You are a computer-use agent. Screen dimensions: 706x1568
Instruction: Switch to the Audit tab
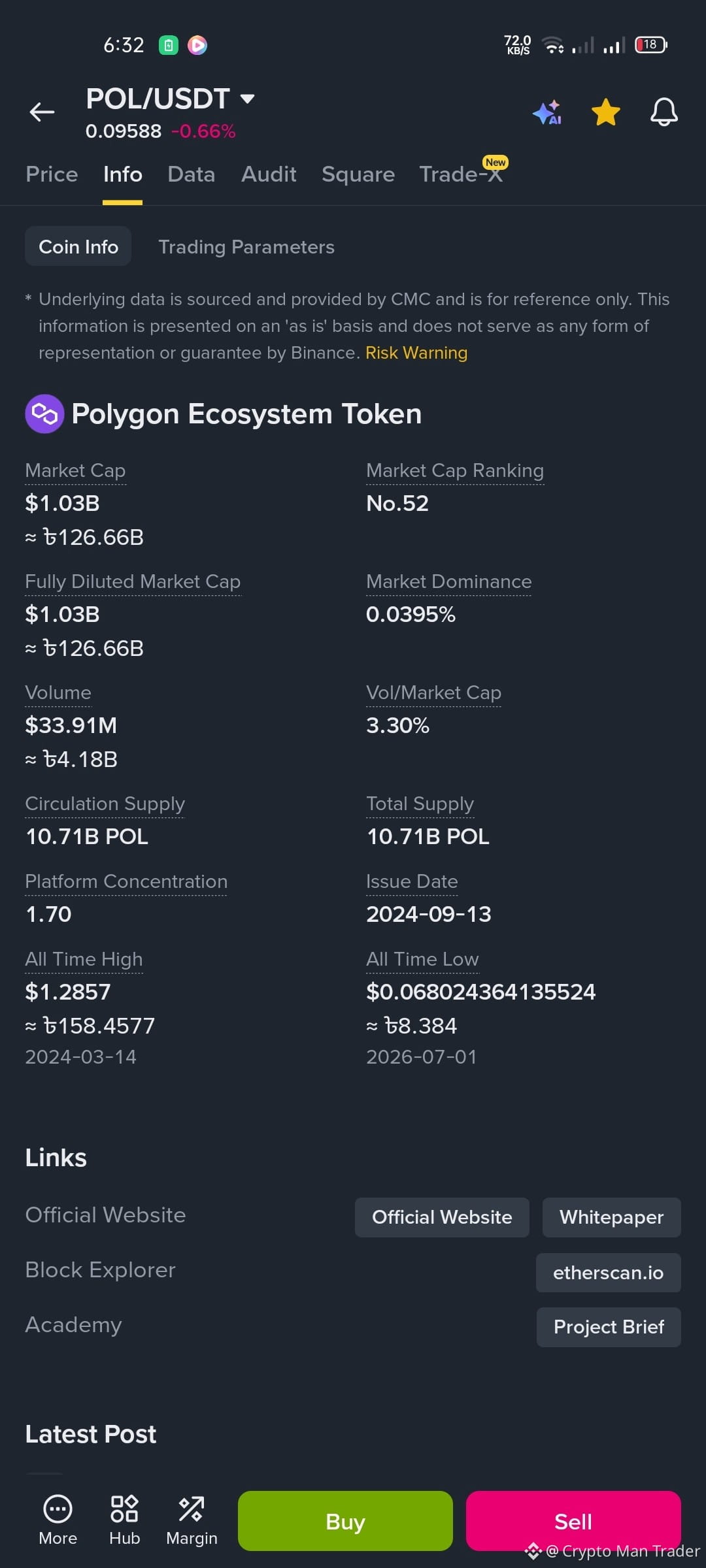[x=269, y=174]
